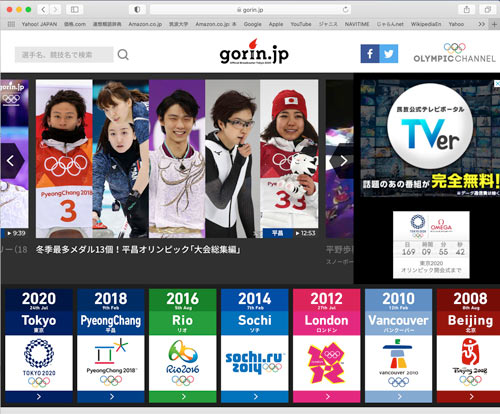Screen dimensions: 500x414
Task: Open a new tab with plus button
Action: coord(494,24)
